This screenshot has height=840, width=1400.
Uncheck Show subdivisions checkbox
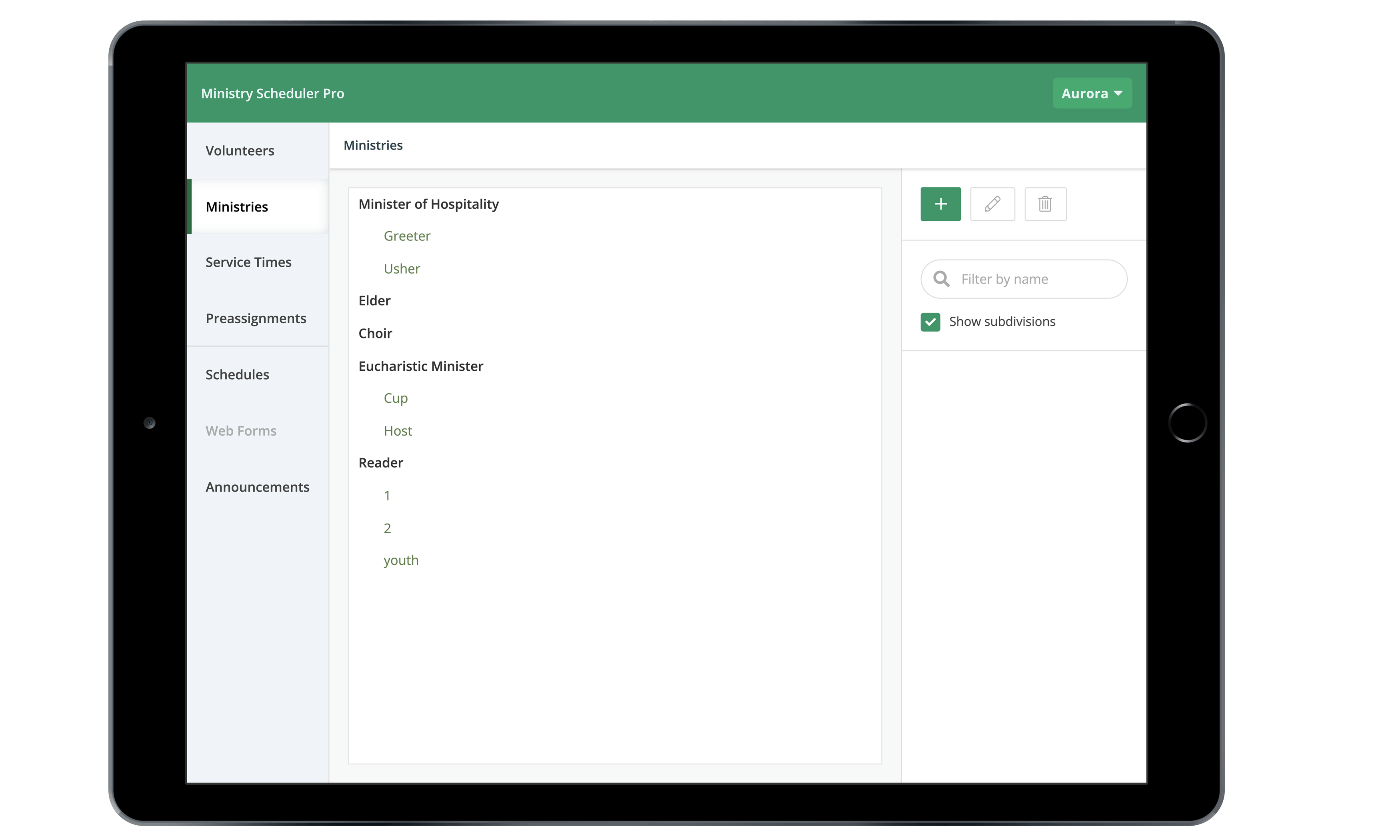pos(930,322)
